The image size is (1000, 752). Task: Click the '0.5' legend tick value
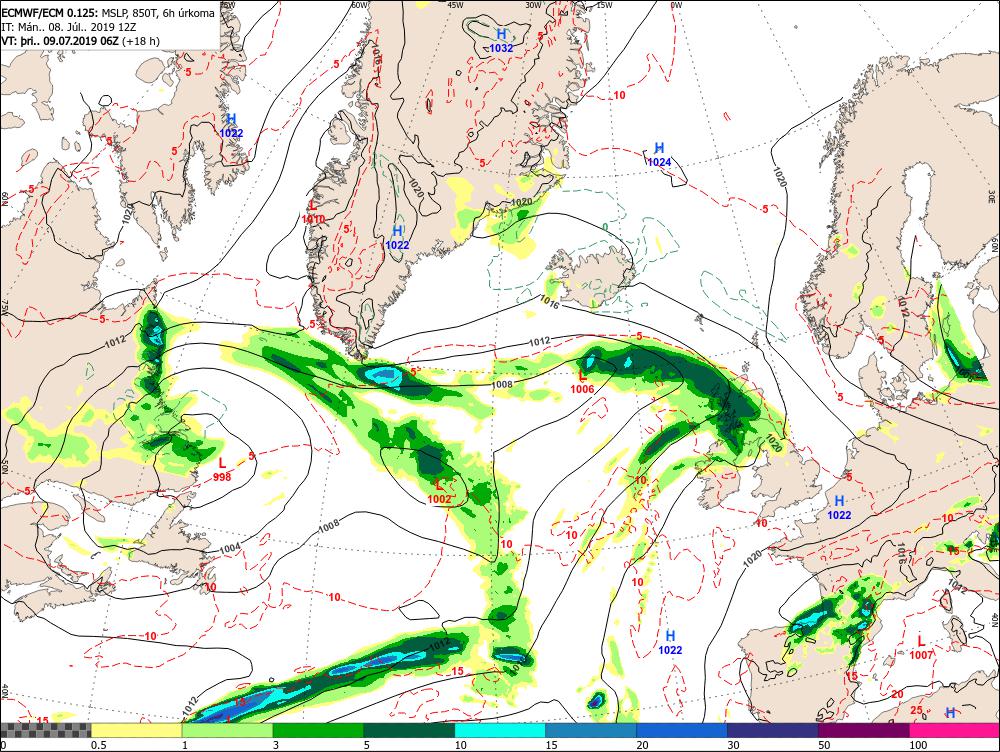click(x=98, y=745)
